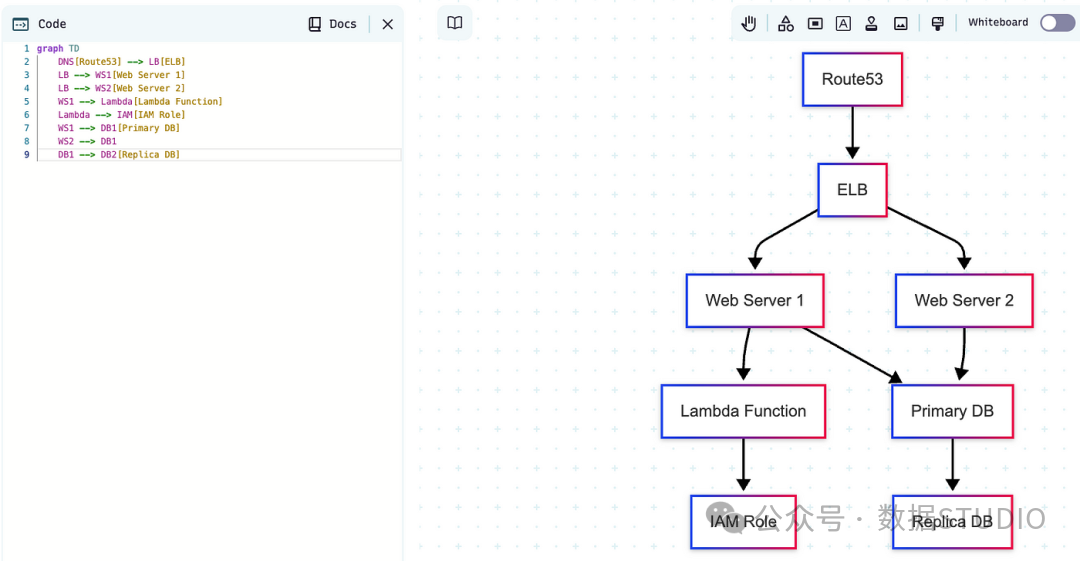
Task: Click the stamp tool icon
Action: 871,23
